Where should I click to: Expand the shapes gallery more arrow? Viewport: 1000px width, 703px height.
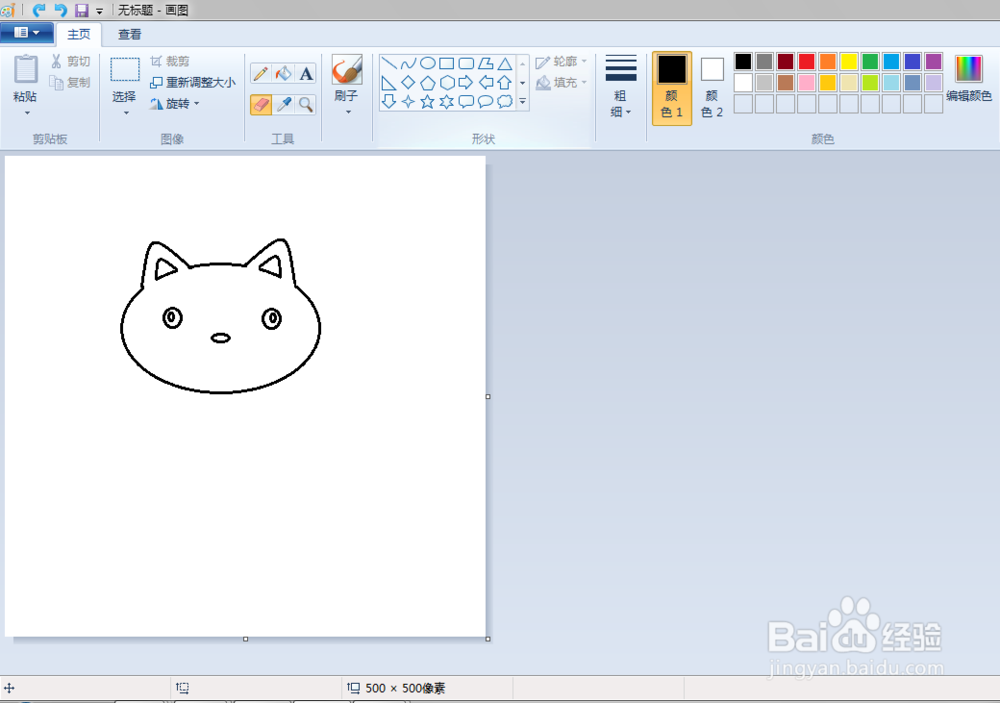522,101
